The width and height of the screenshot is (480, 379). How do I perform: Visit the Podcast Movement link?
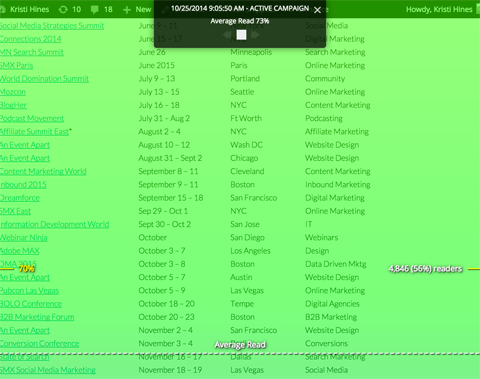point(32,118)
